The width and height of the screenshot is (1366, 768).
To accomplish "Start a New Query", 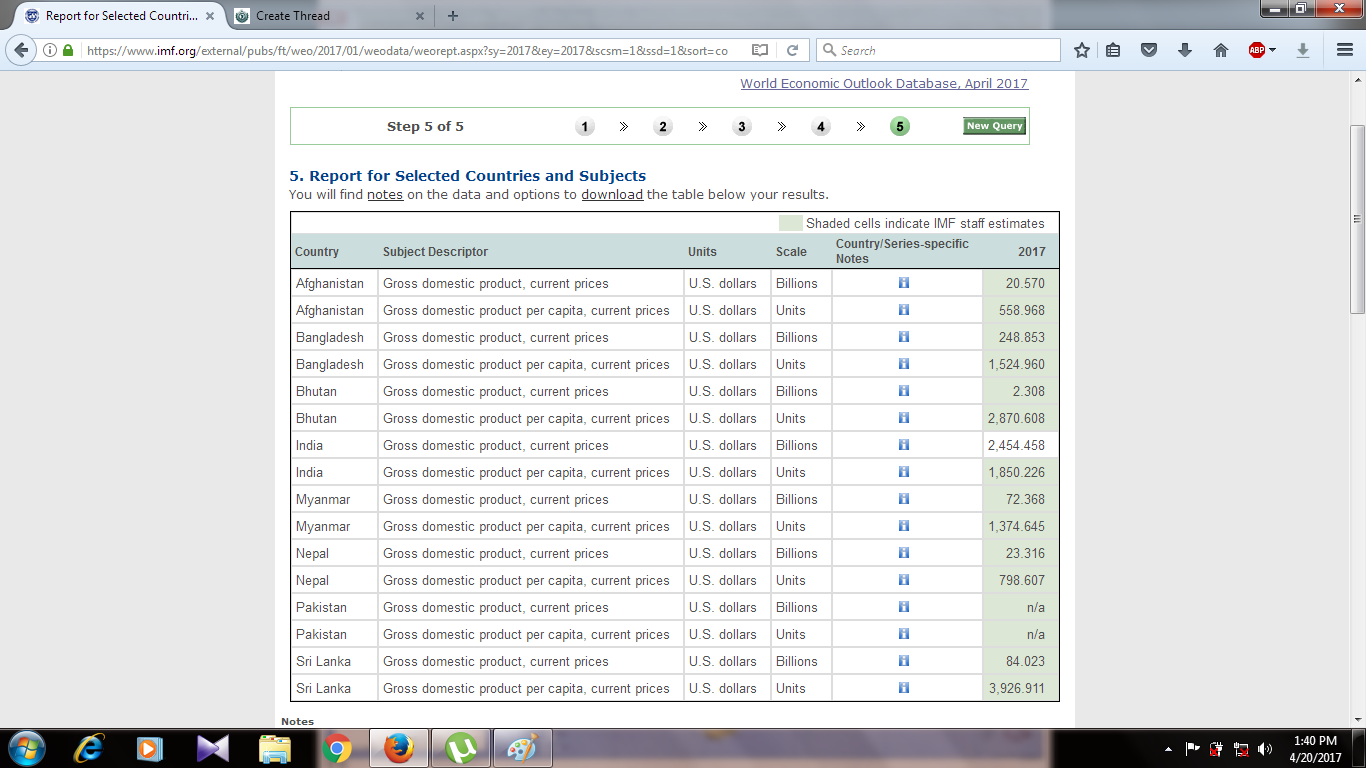I will (994, 126).
